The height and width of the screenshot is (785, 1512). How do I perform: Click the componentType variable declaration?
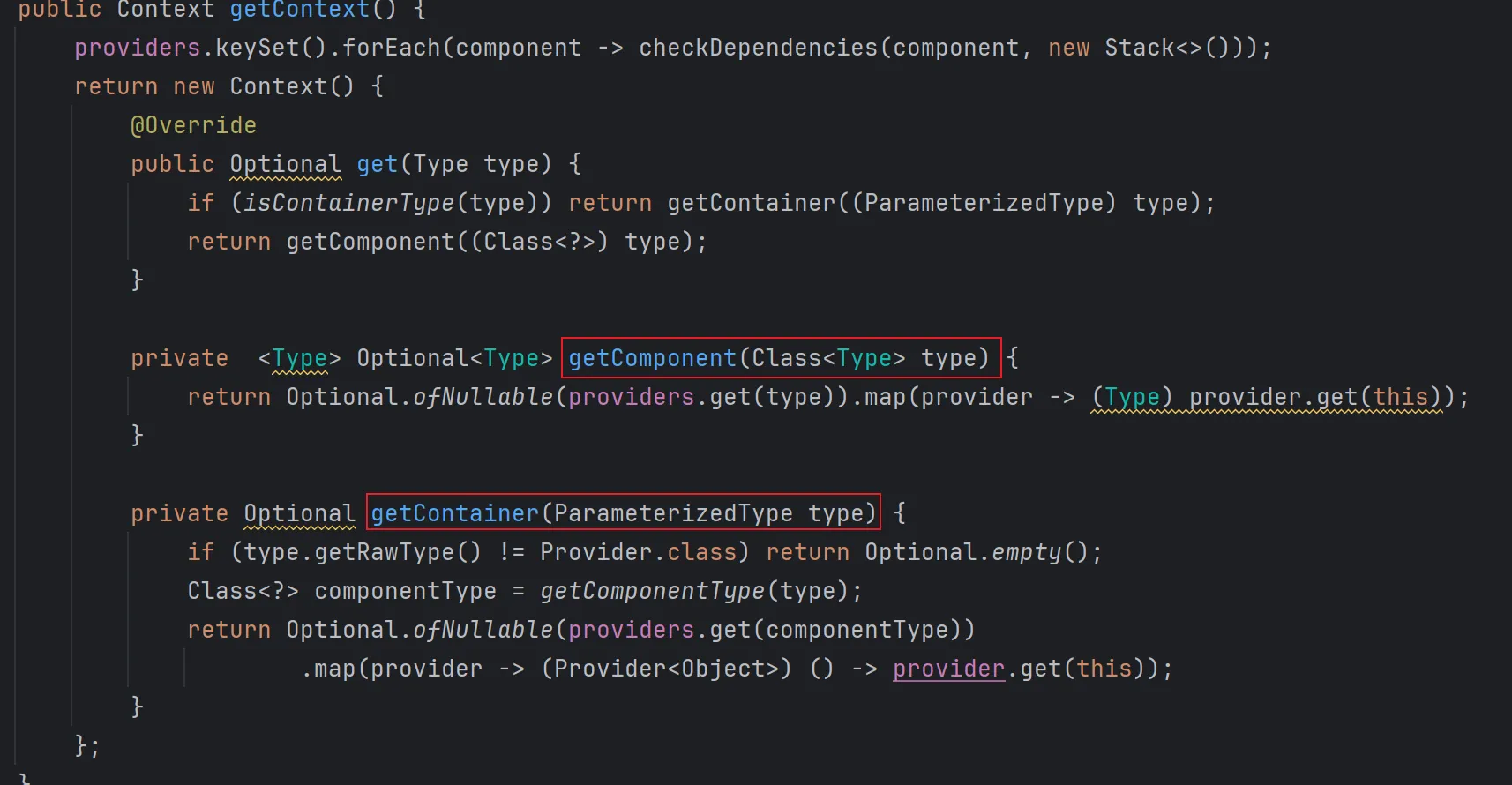pyautogui.click(x=405, y=591)
